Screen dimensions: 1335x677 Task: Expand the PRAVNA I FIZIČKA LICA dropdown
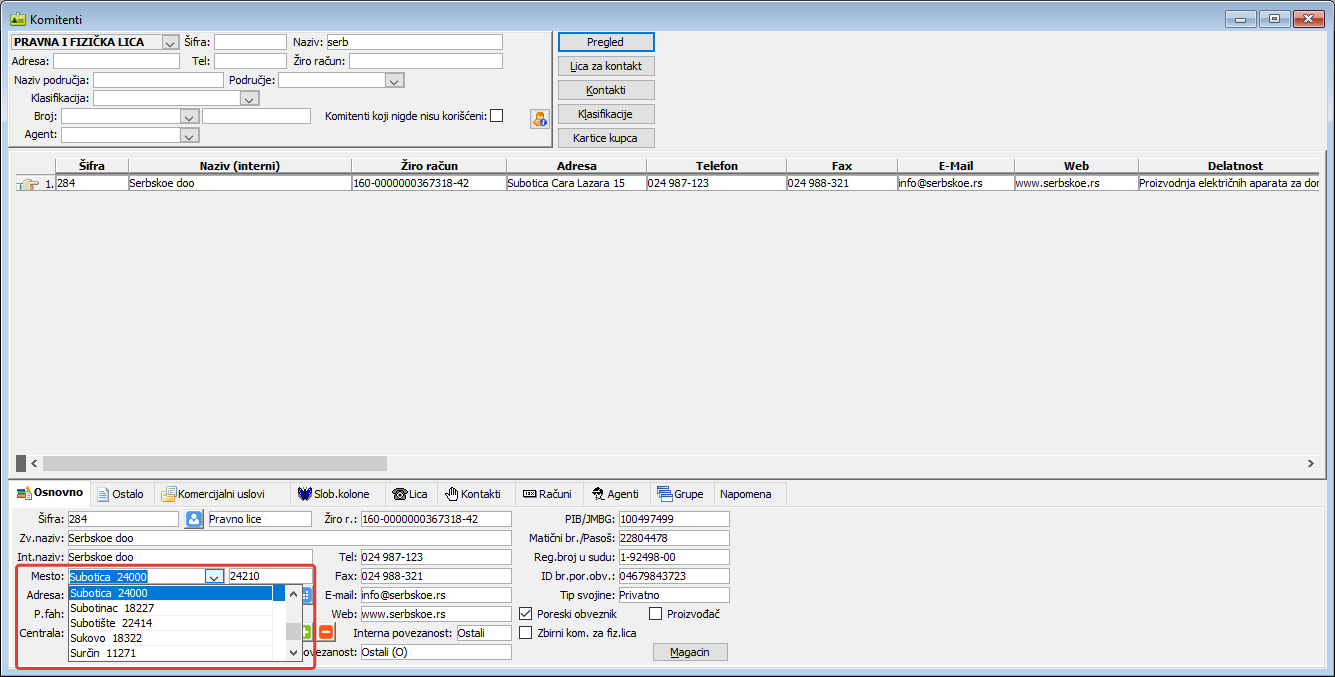click(x=169, y=43)
